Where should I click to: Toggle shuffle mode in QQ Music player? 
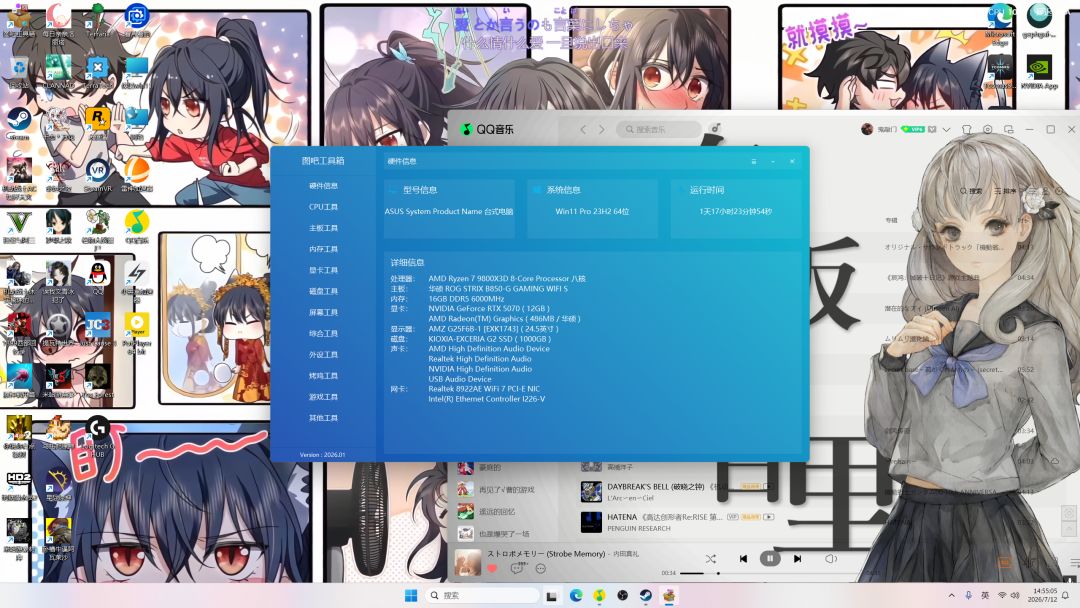(711, 559)
